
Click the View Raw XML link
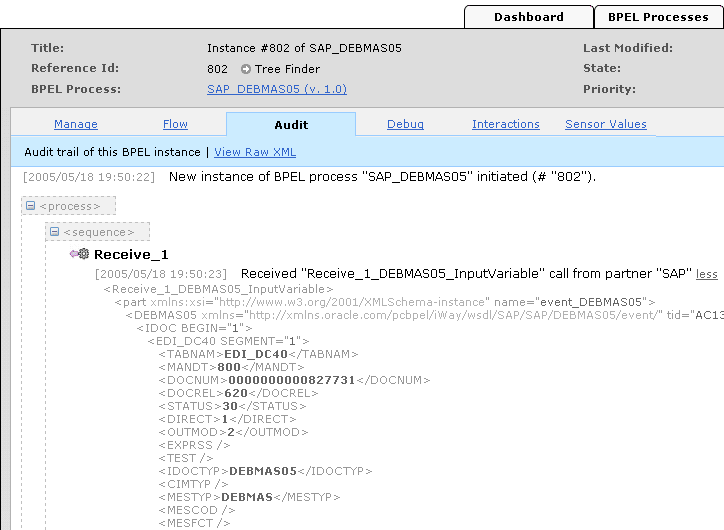[x=255, y=152]
